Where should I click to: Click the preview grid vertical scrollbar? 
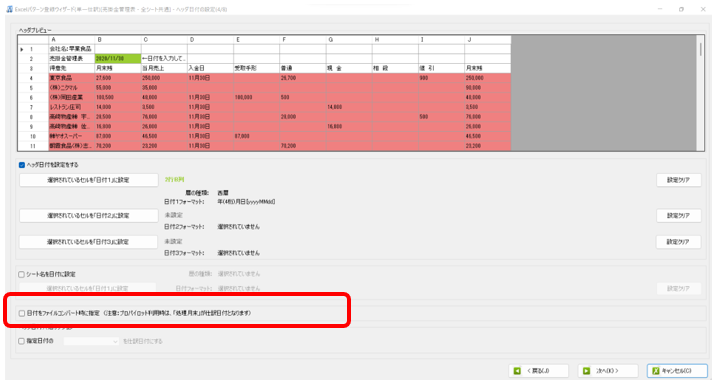701,93
